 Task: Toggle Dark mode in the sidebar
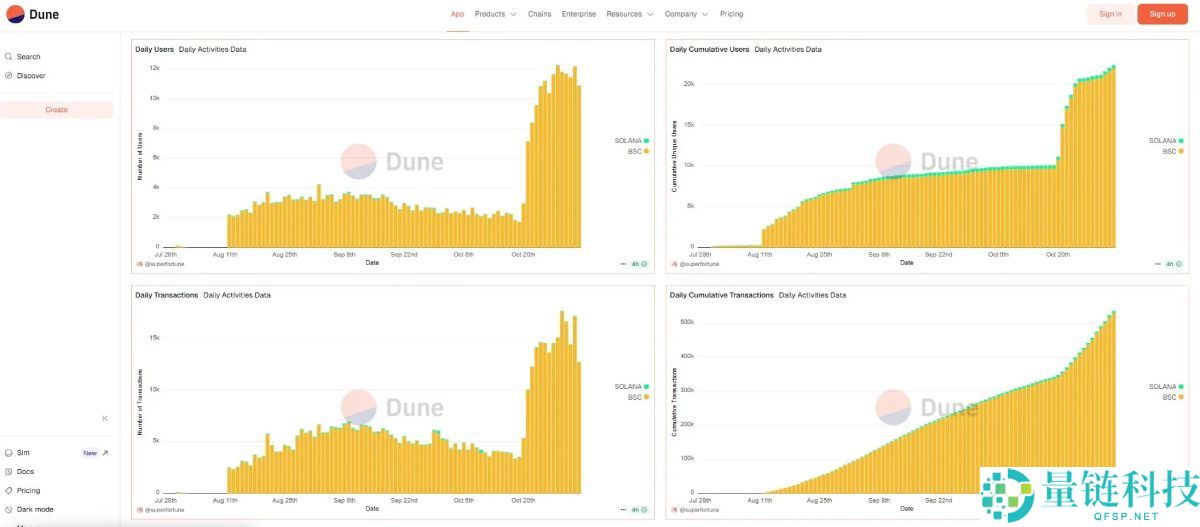pos(34,509)
